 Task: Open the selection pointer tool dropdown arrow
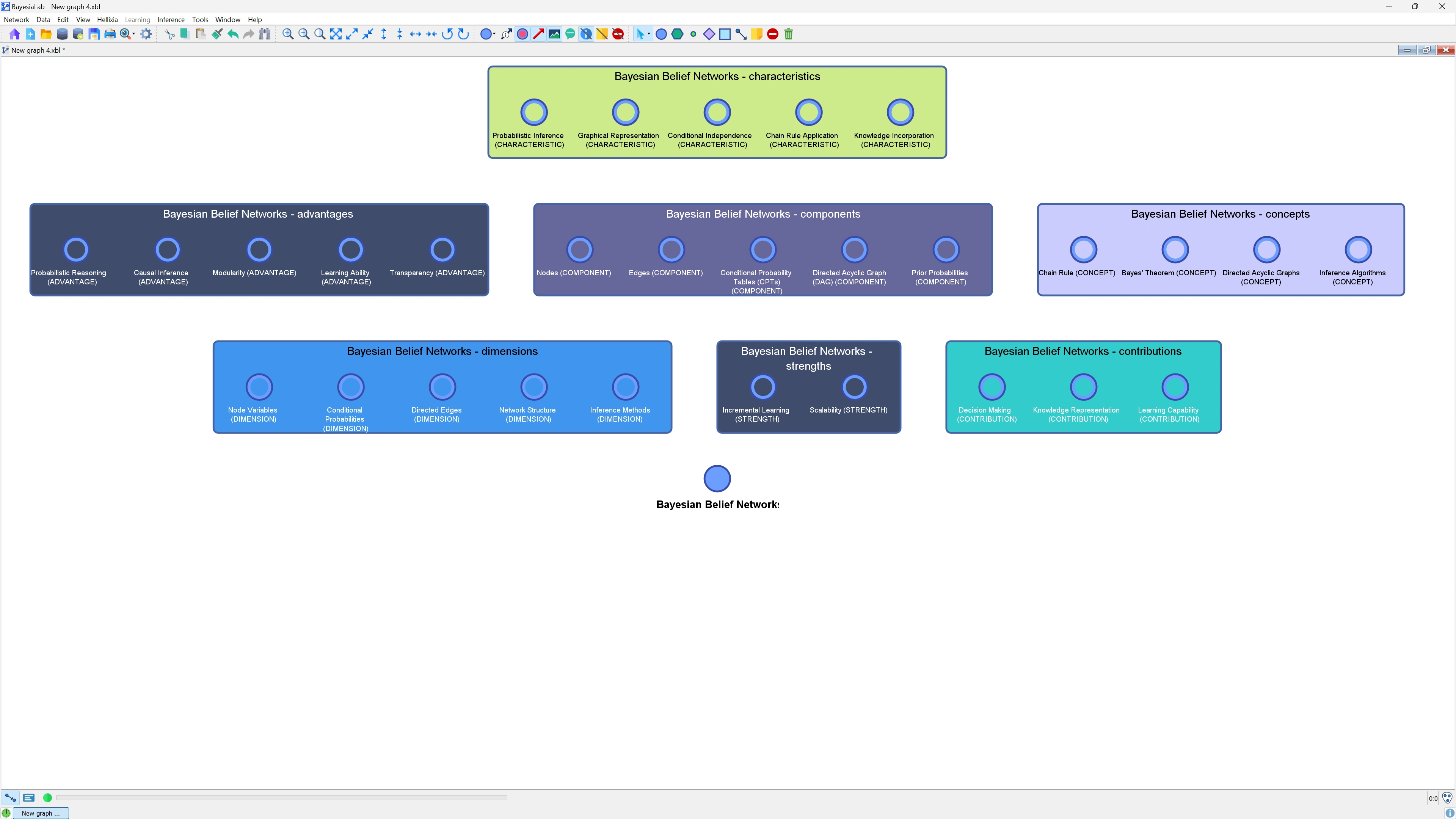coord(649,34)
